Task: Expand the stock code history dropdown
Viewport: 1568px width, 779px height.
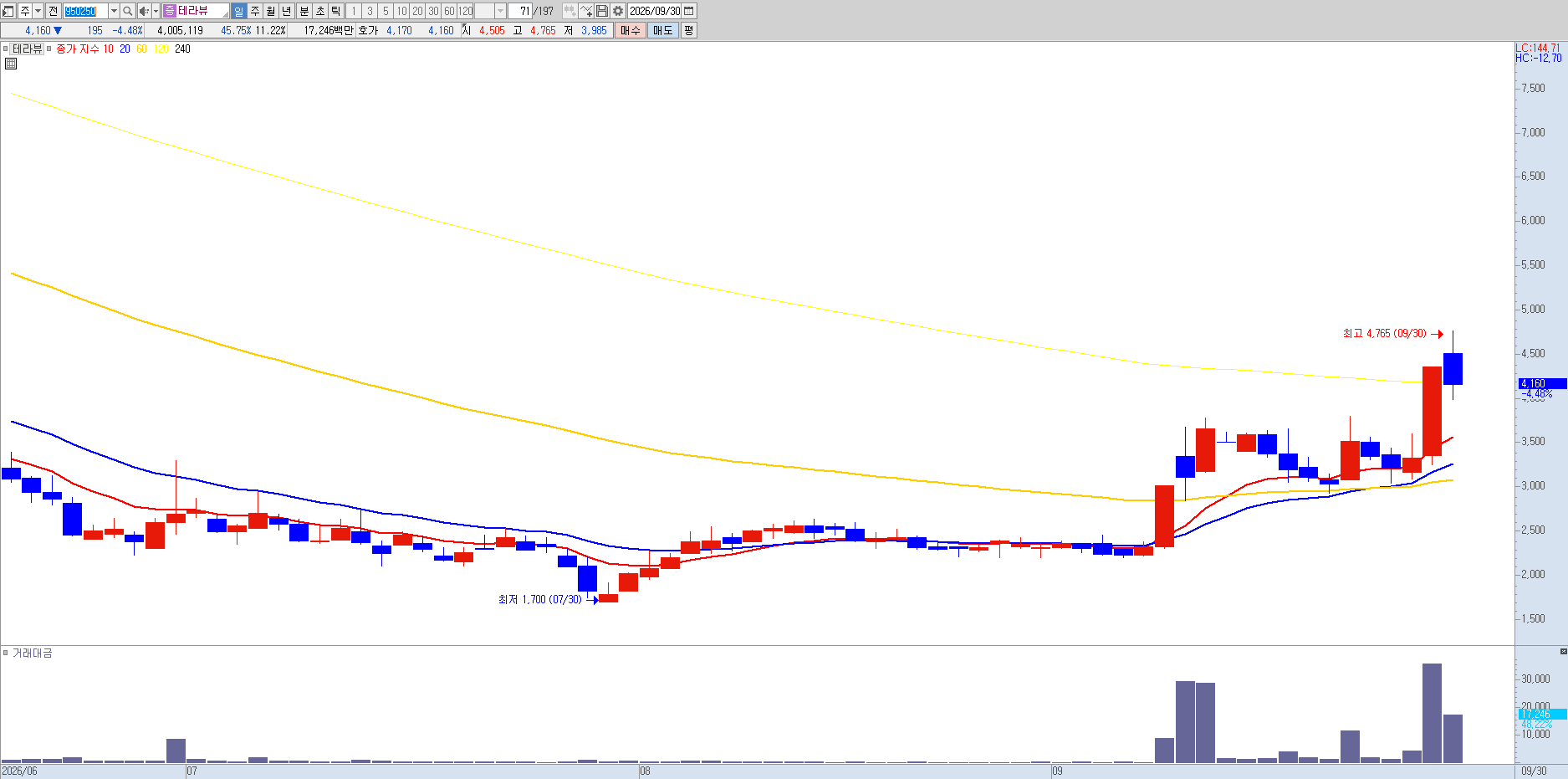Action: [x=114, y=11]
